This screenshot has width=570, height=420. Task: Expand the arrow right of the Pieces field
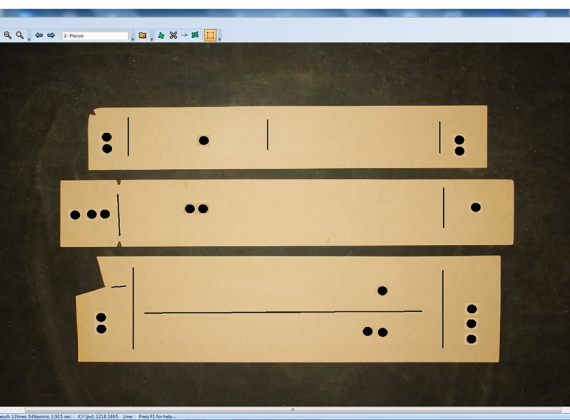tap(132, 38)
